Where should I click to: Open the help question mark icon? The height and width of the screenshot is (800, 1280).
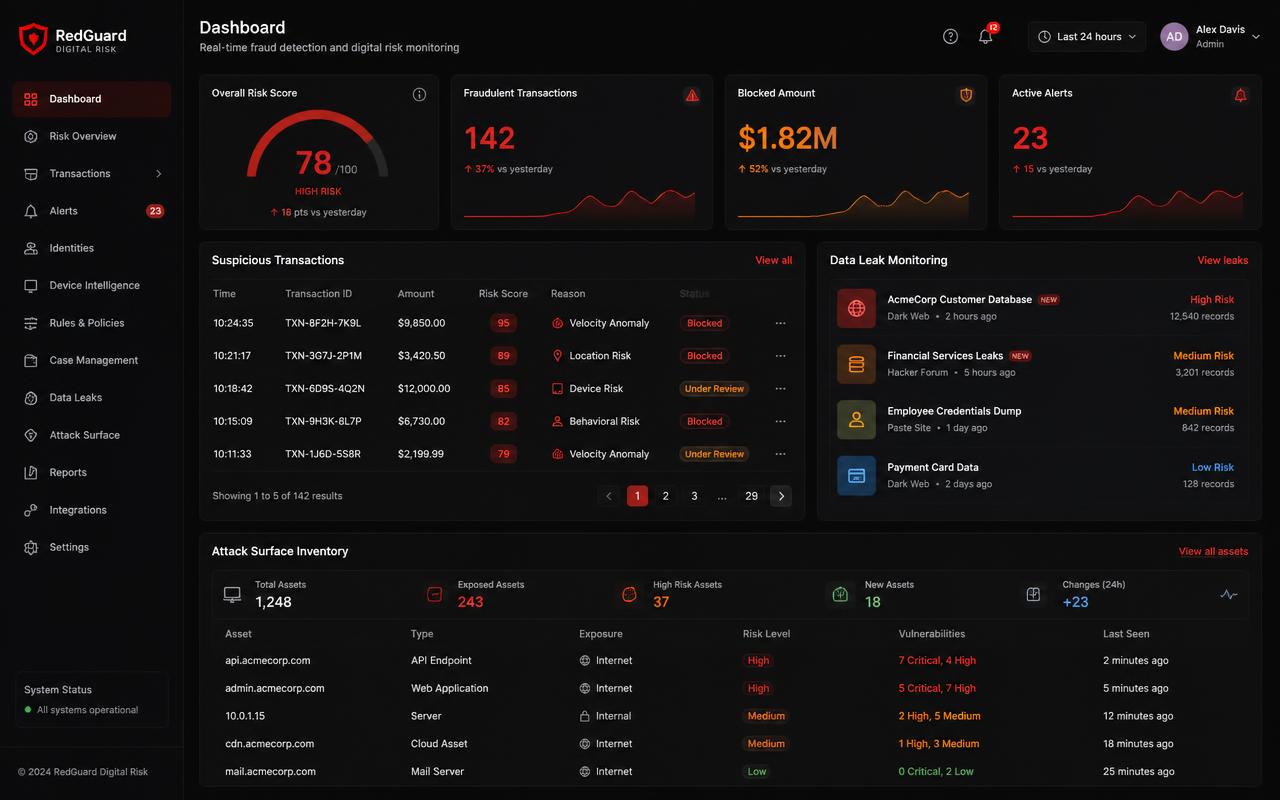click(950, 37)
